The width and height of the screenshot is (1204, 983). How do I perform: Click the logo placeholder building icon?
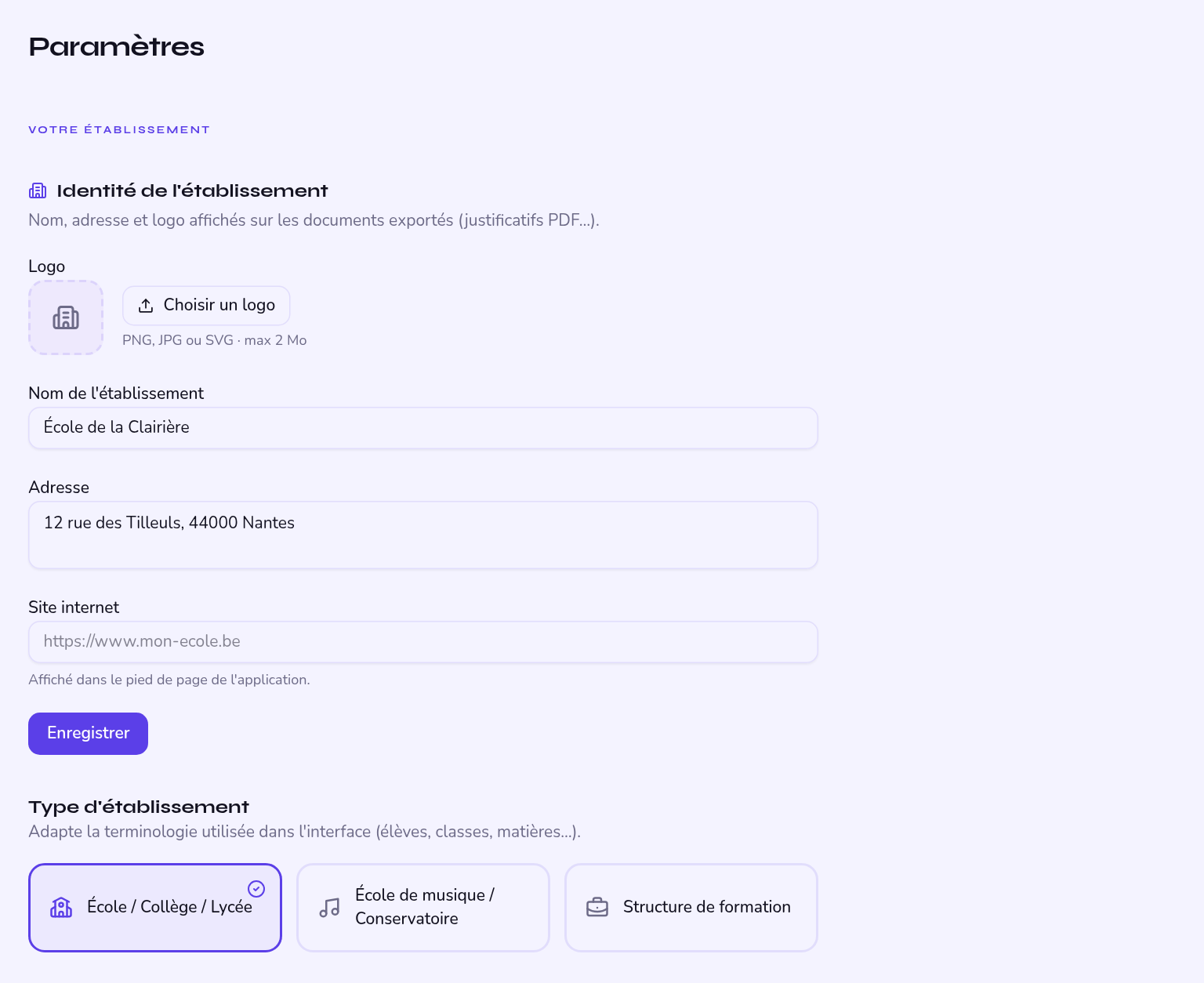[66, 317]
